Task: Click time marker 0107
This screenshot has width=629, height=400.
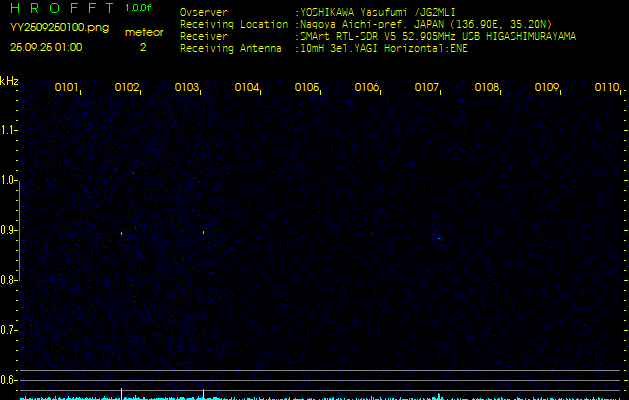Action: 426,87
